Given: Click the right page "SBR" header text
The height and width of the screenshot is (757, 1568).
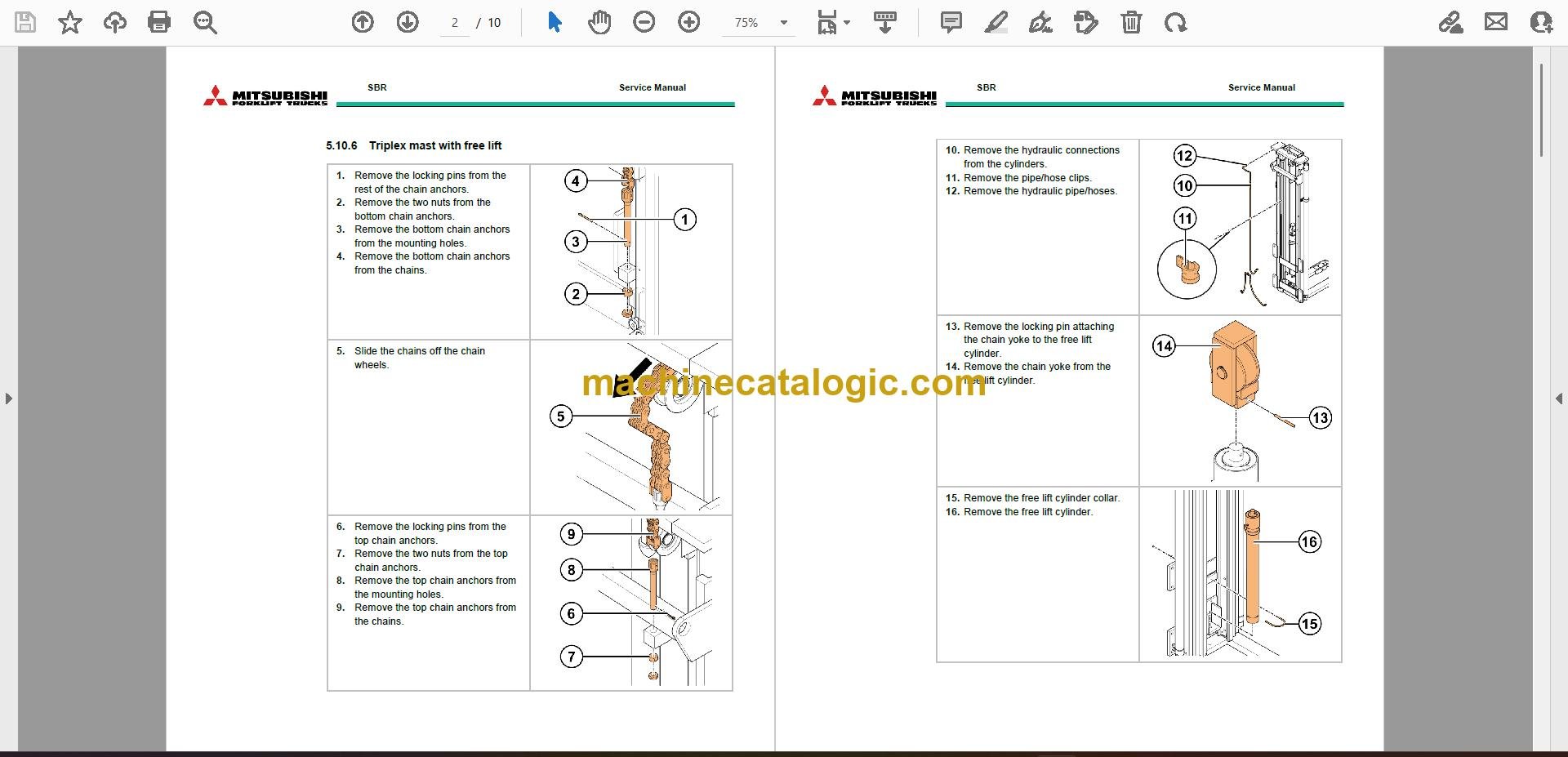Looking at the screenshot, I should [x=987, y=87].
